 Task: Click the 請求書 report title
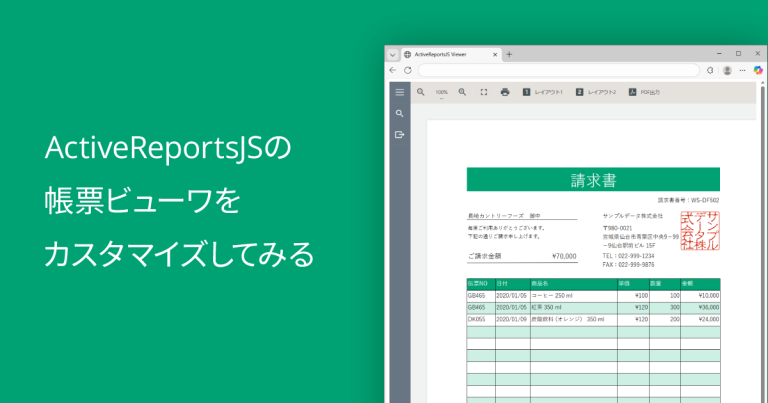[x=593, y=180]
